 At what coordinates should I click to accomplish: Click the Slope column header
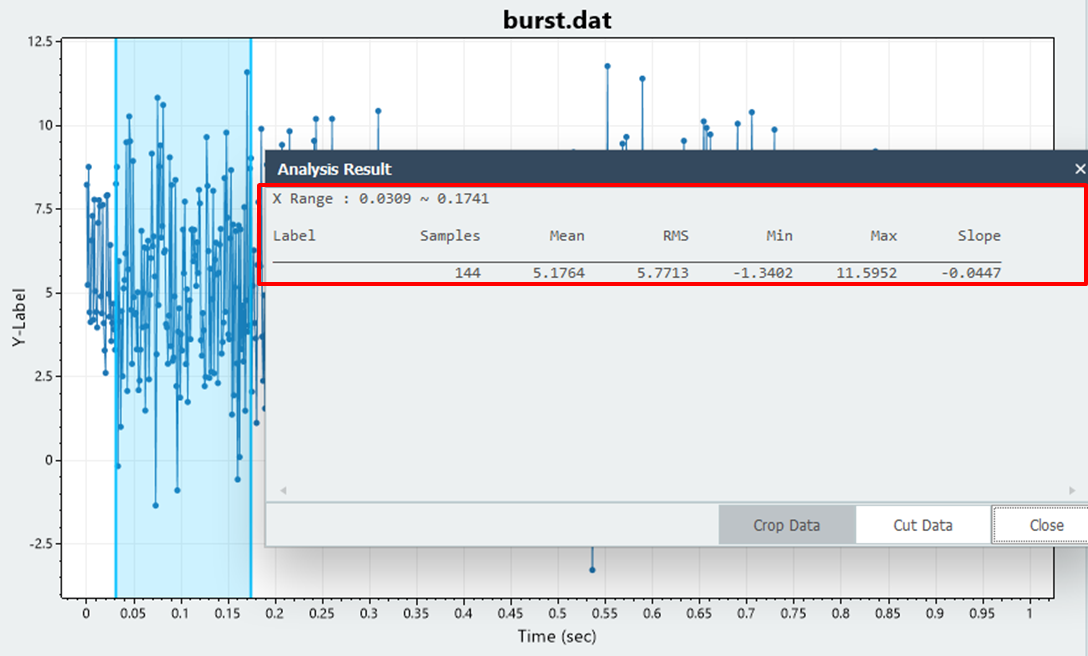pos(979,235)
